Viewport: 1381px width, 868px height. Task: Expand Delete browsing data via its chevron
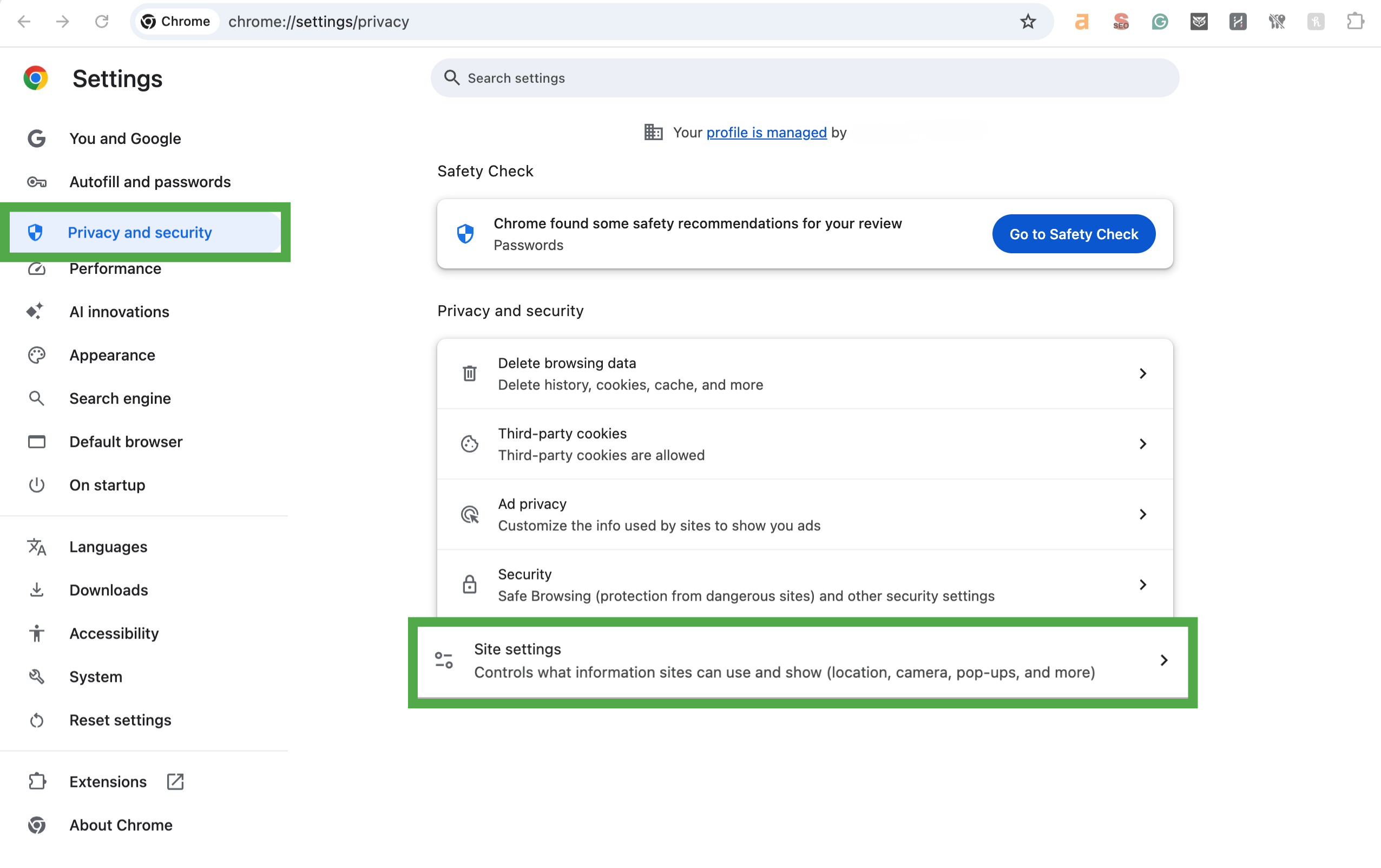pyautogui.click(x=1143, y=373)
